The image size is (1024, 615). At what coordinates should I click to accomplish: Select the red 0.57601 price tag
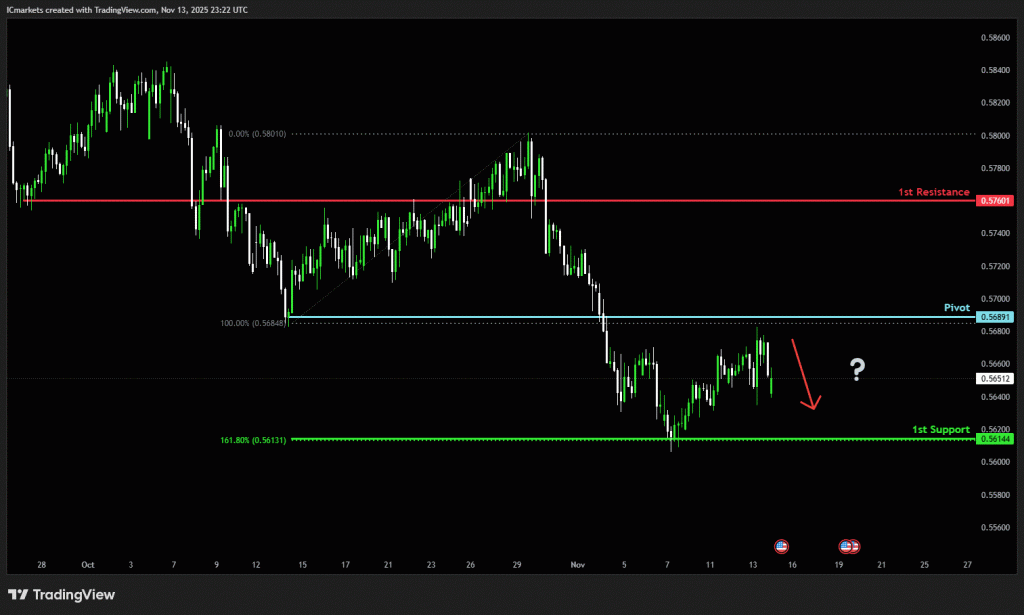(996, 201)
